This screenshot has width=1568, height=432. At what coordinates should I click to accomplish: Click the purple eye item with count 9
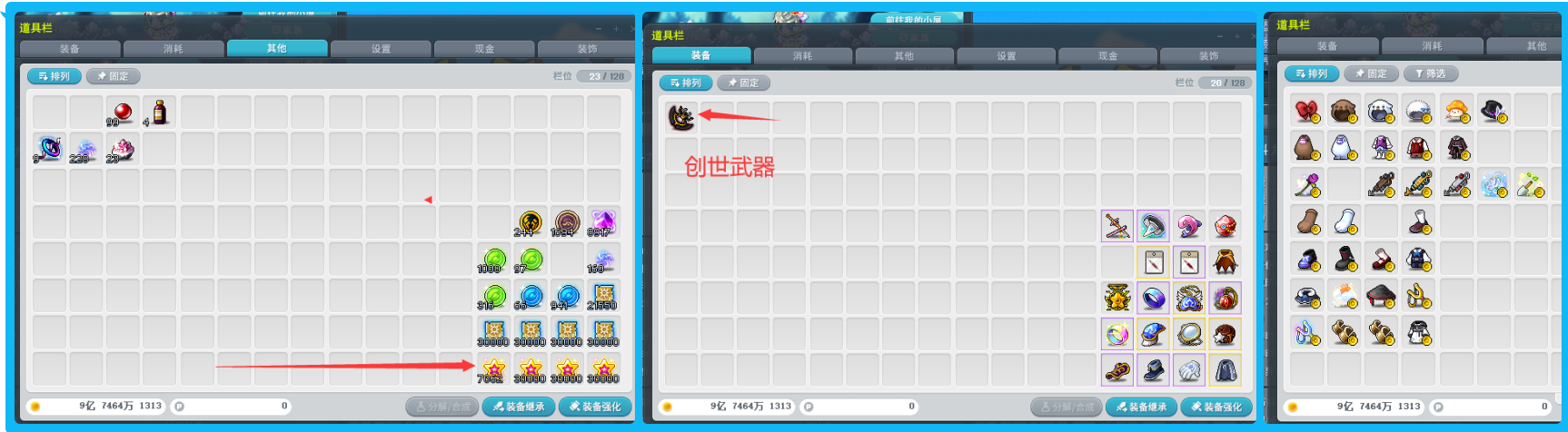48,149
